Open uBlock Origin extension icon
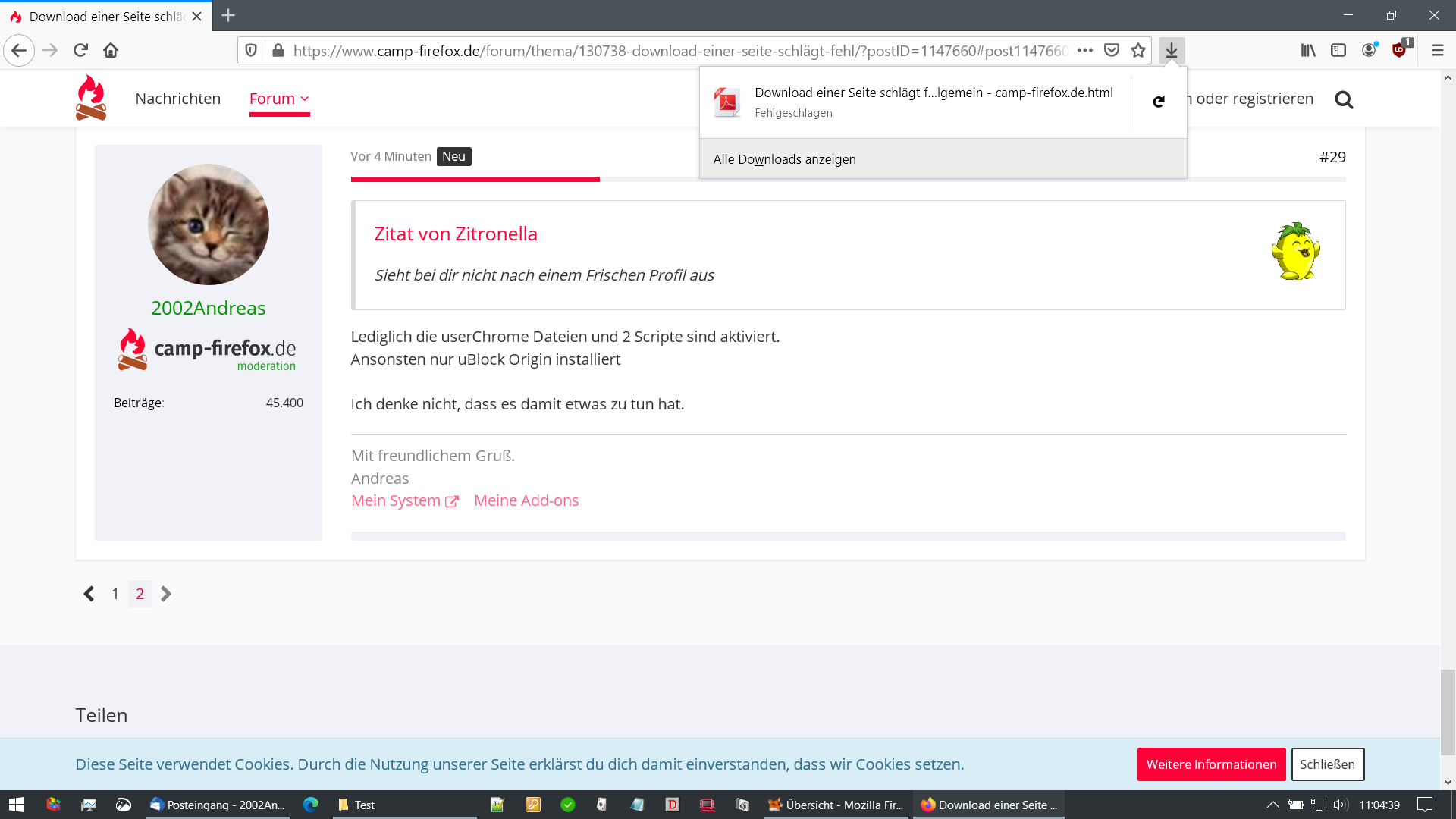 click(1399, 51)
